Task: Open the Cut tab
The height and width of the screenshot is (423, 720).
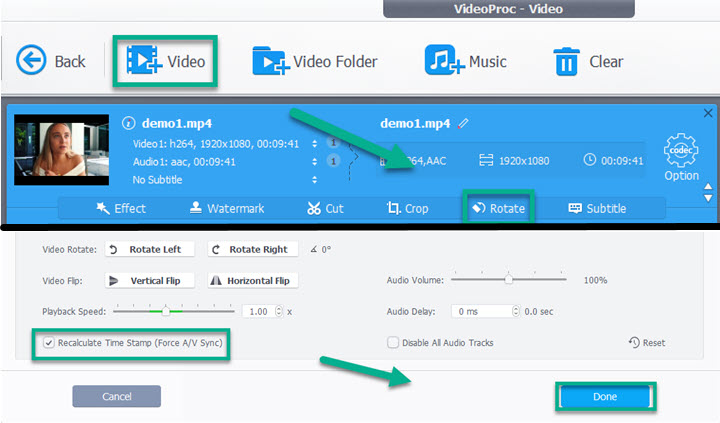Action: (325, 209)
